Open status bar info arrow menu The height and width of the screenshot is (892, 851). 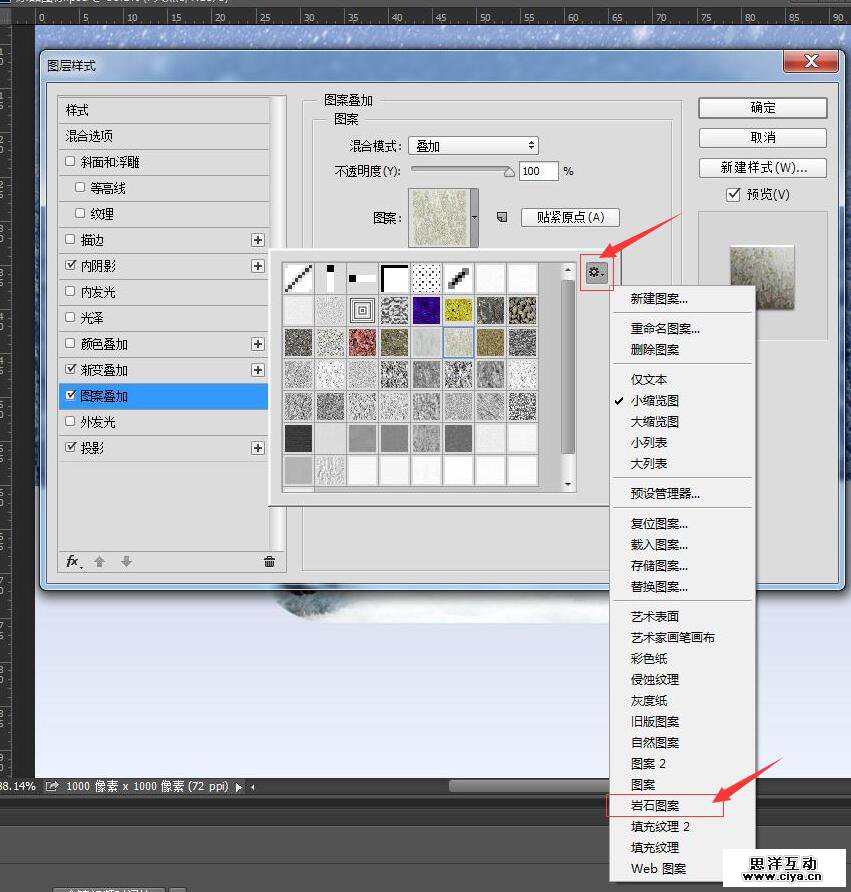tap(238, 787)
